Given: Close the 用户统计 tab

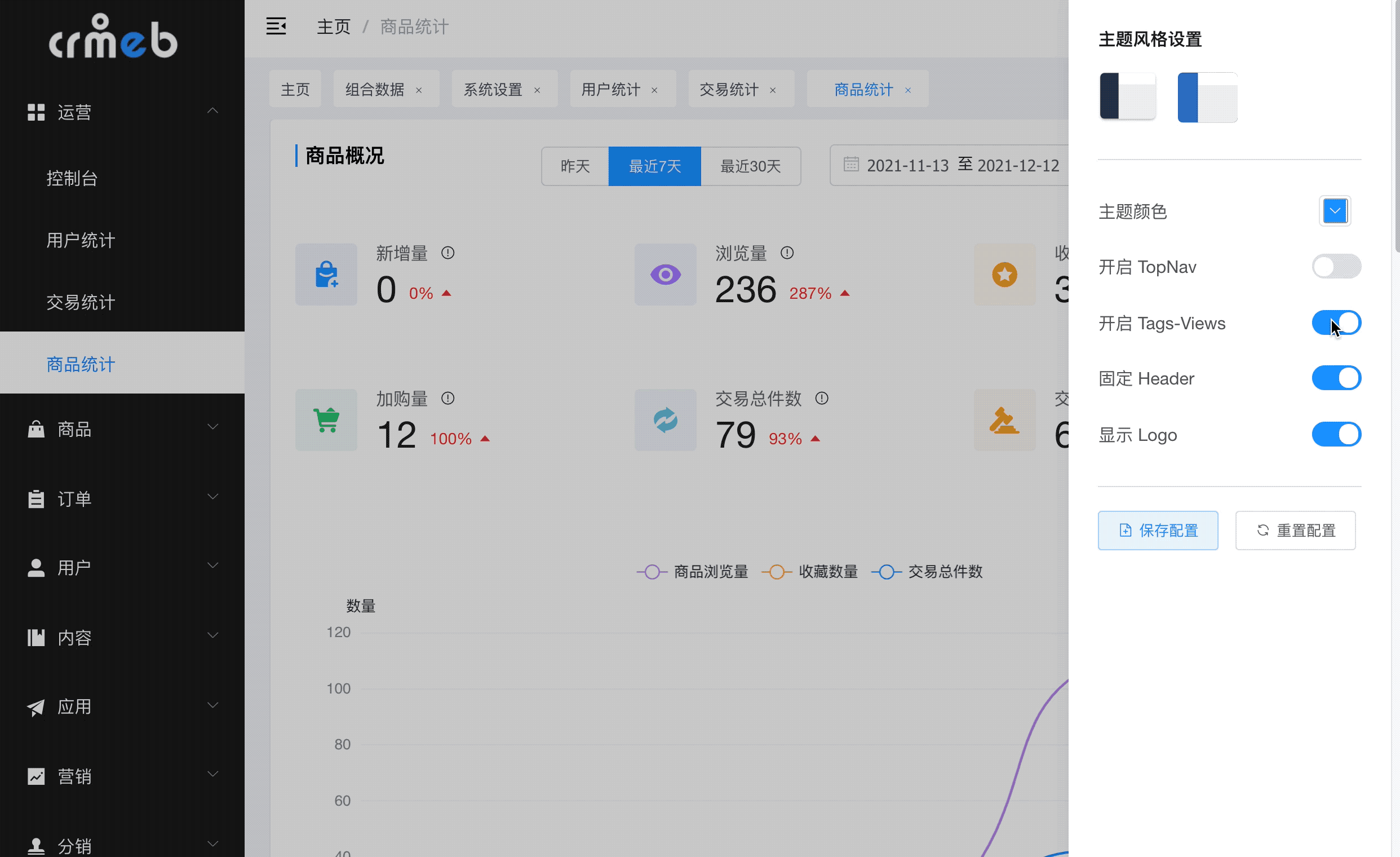Looking at the screenshot, I should pos(654,90).
